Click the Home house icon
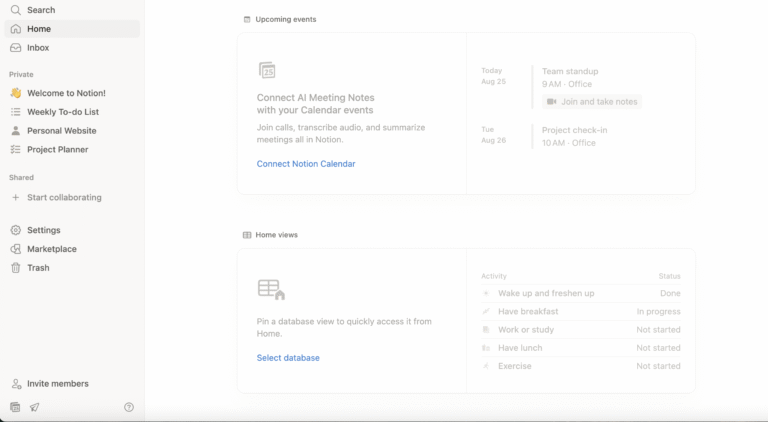Viewport: 768px width, 422px height. (x=16, y=29)
